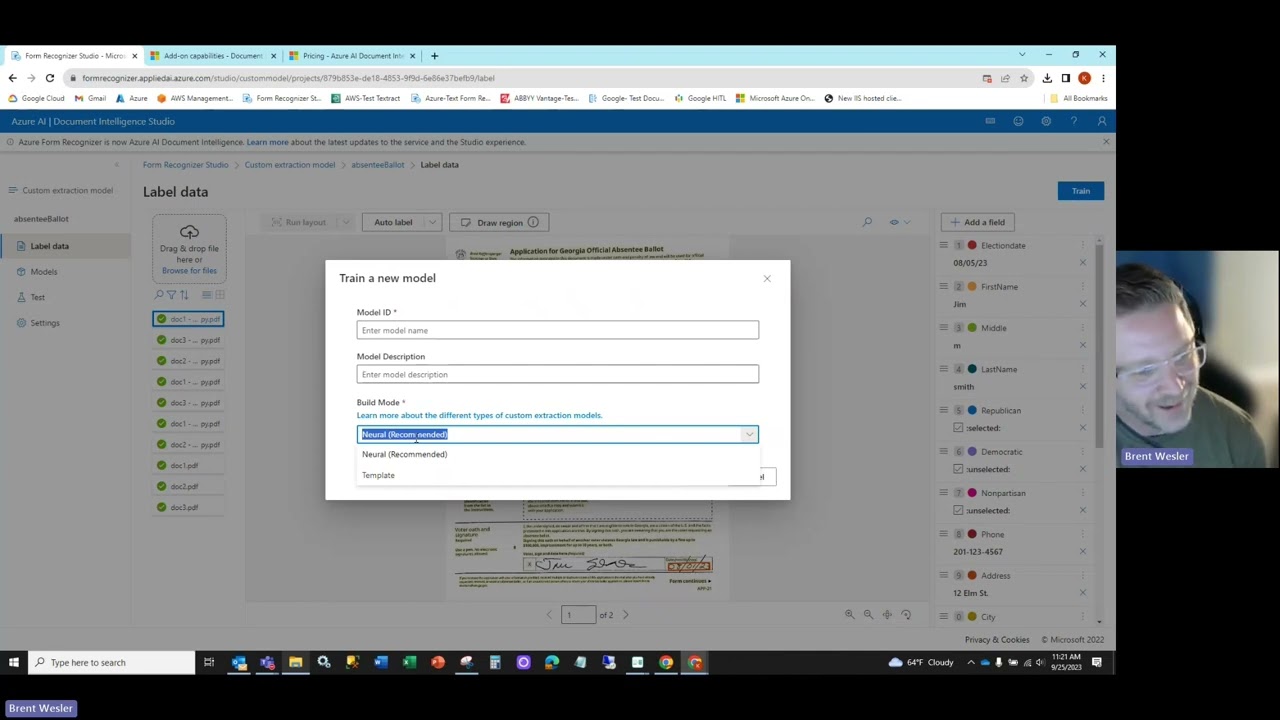Click the Middle green color swatch

coord(972,328)
